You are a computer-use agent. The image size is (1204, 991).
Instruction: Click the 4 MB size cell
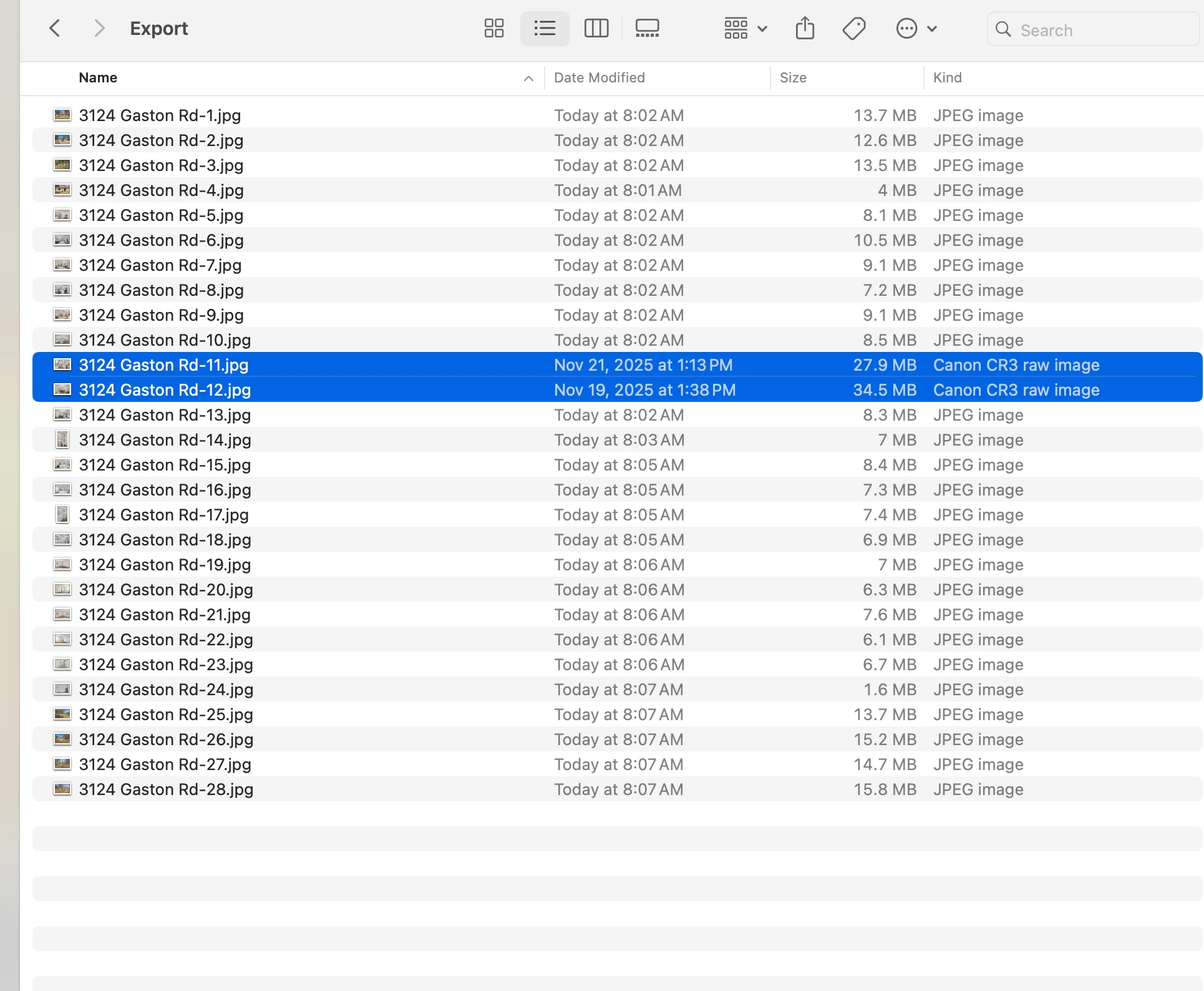[897, 190]
